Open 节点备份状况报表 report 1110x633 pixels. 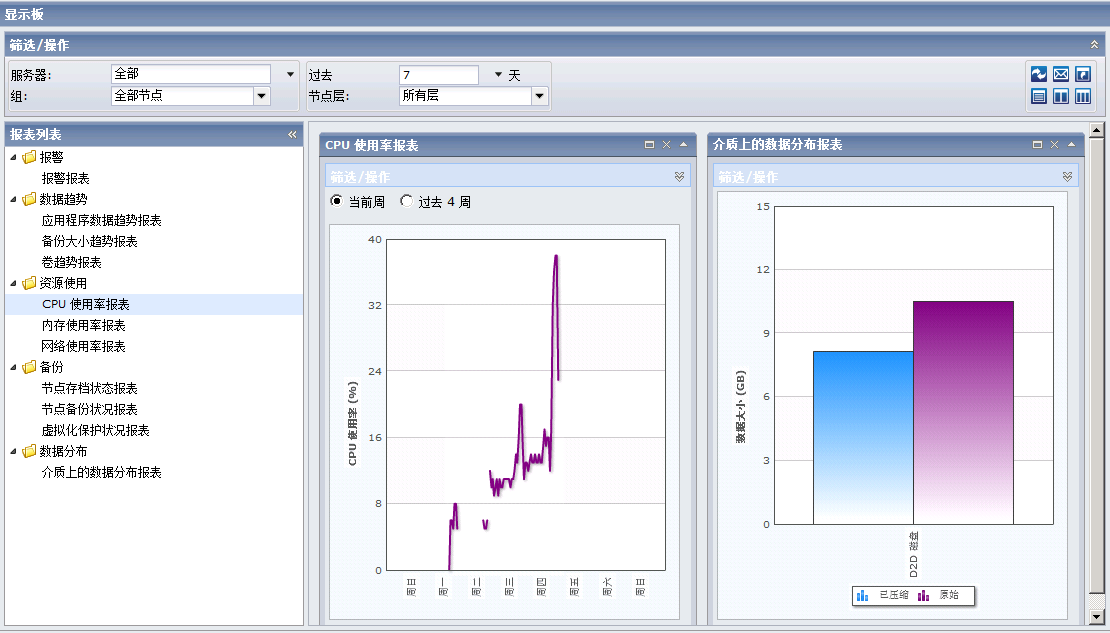(90, 410)
